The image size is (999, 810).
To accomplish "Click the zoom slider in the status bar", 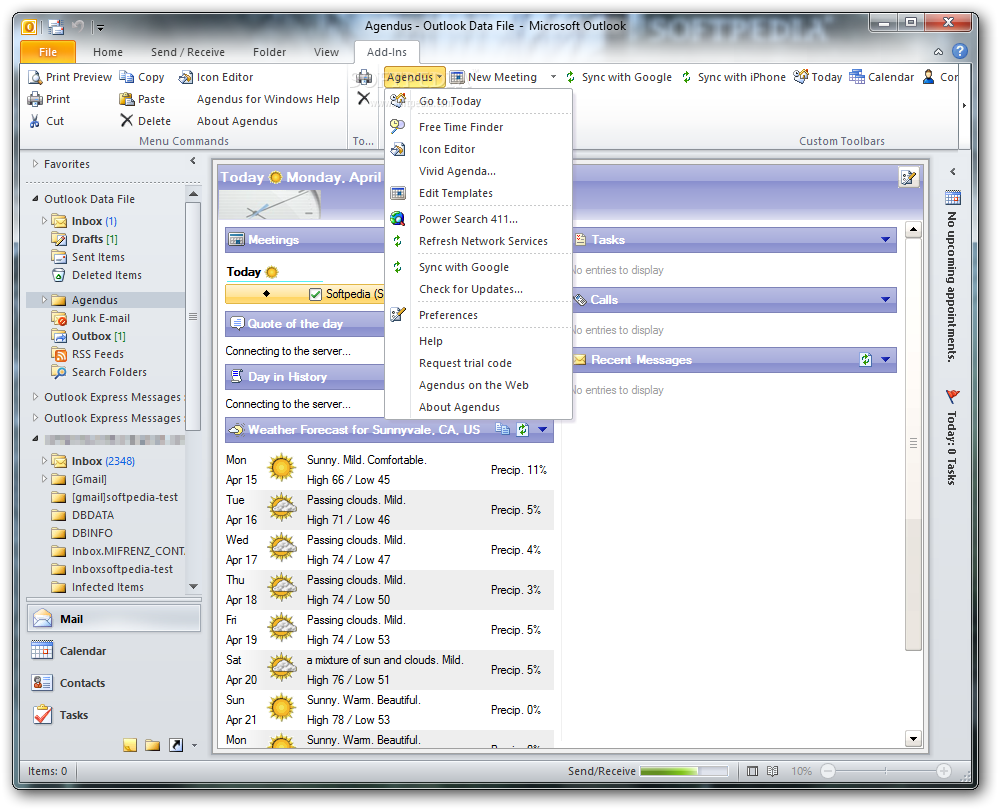I will click(x=886, y=771).
